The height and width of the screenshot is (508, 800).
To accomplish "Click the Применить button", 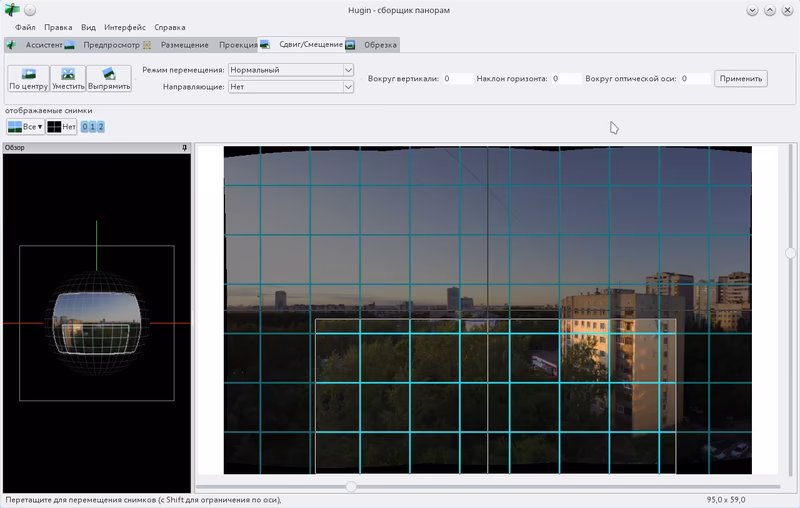I will click(x=741, y=79).
